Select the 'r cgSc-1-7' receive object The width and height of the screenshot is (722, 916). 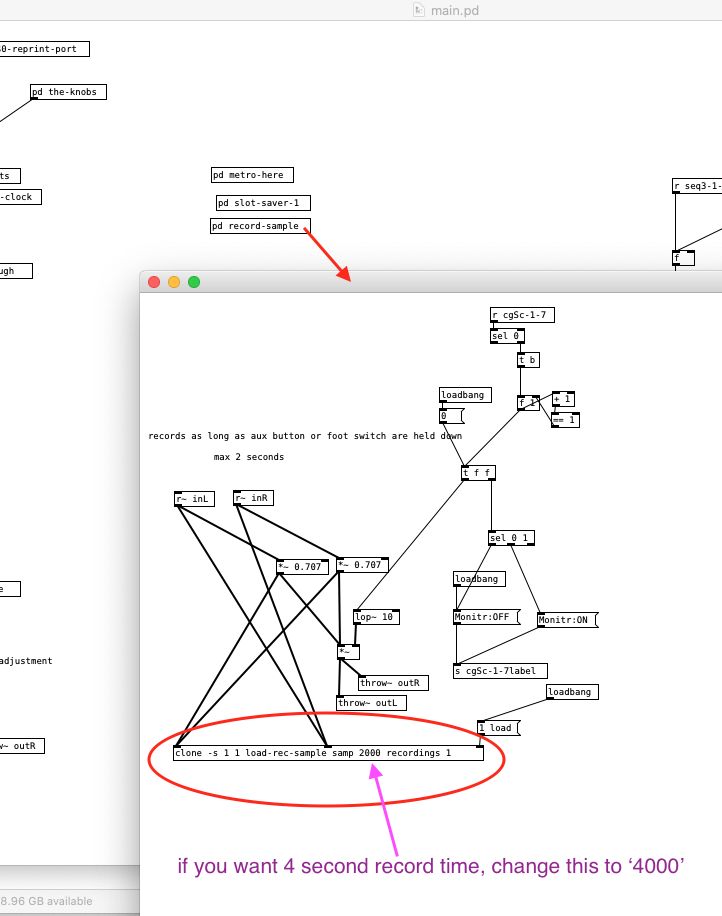522,315
